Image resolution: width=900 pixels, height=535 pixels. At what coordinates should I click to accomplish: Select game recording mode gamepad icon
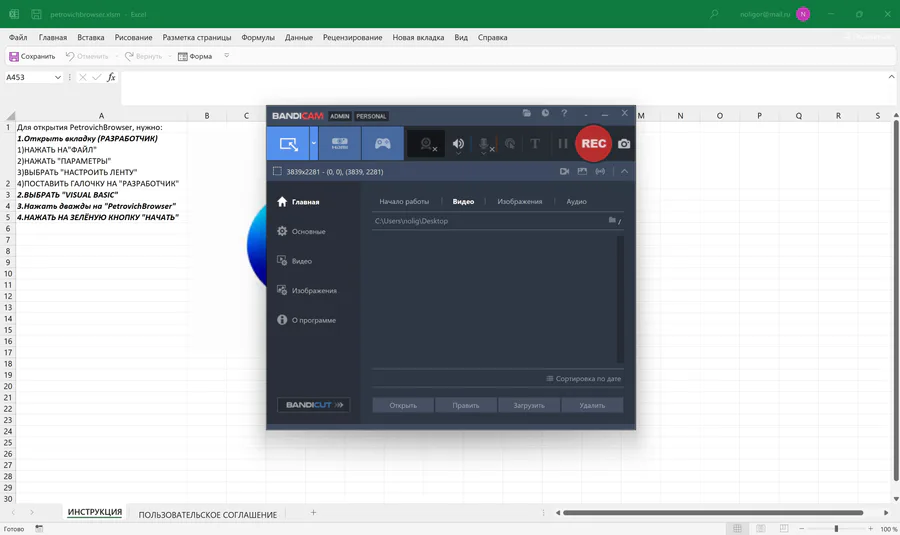(x=382, y=144)
